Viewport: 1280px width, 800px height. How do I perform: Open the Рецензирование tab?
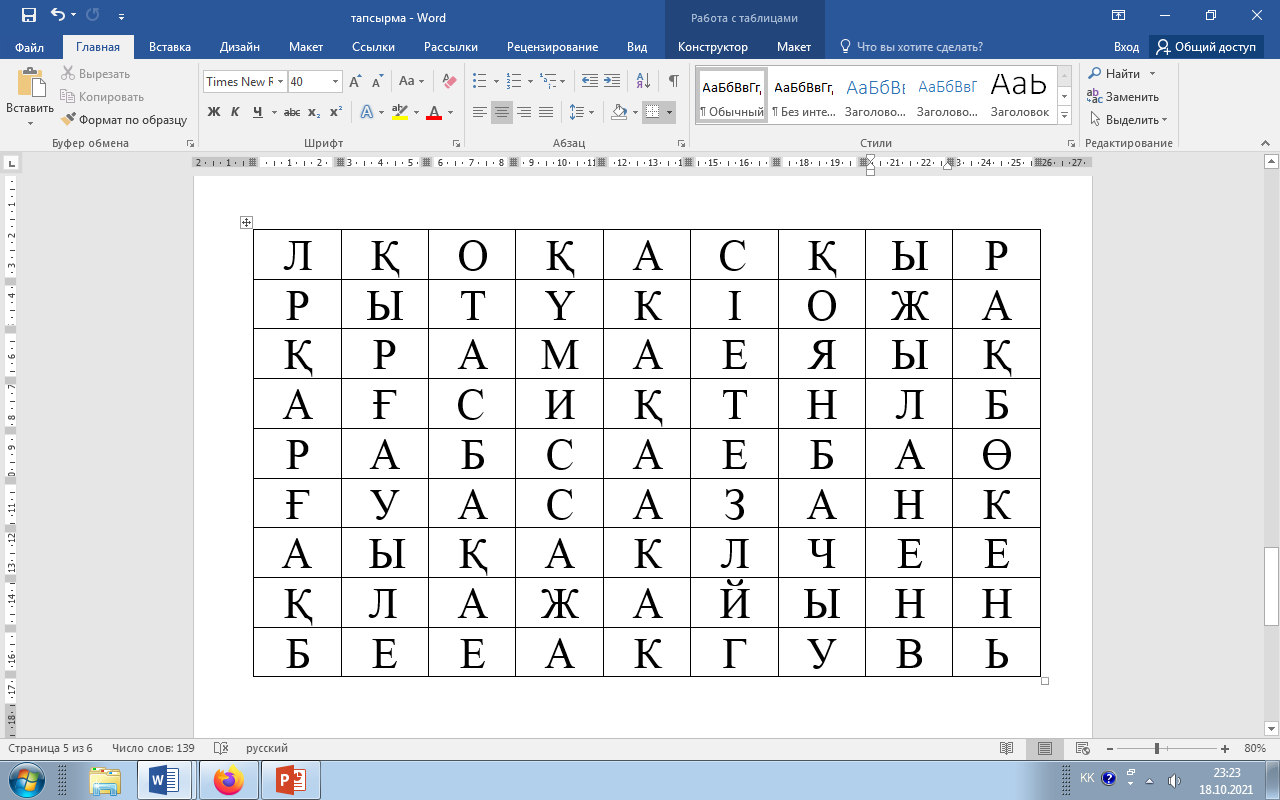552,47
